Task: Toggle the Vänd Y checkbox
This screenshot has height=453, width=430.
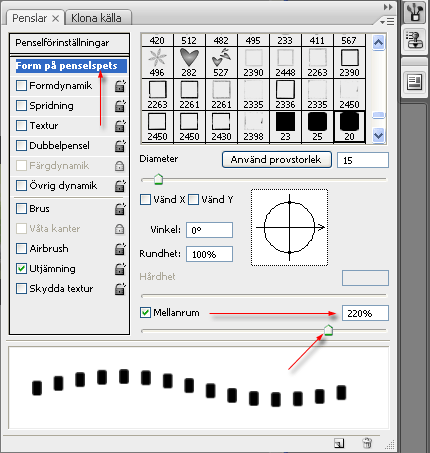Action: coord(193,200)
